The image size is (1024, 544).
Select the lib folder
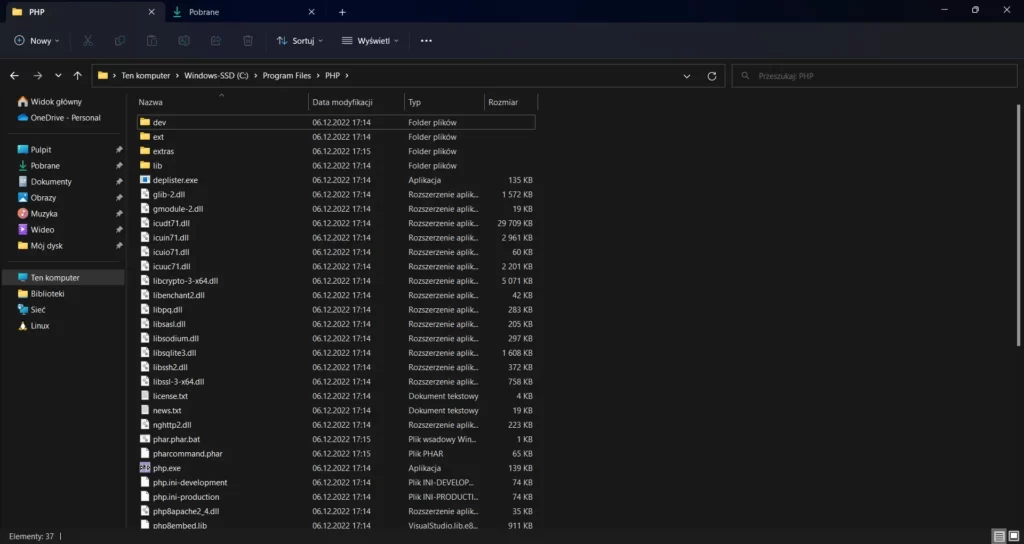[336, 166]
